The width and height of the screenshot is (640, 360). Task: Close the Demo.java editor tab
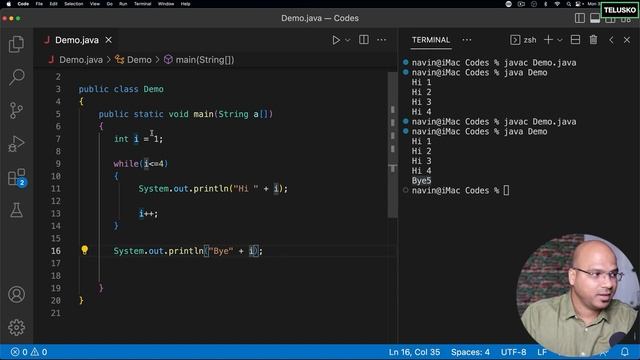pyautogui.click(x=109, y=40)
